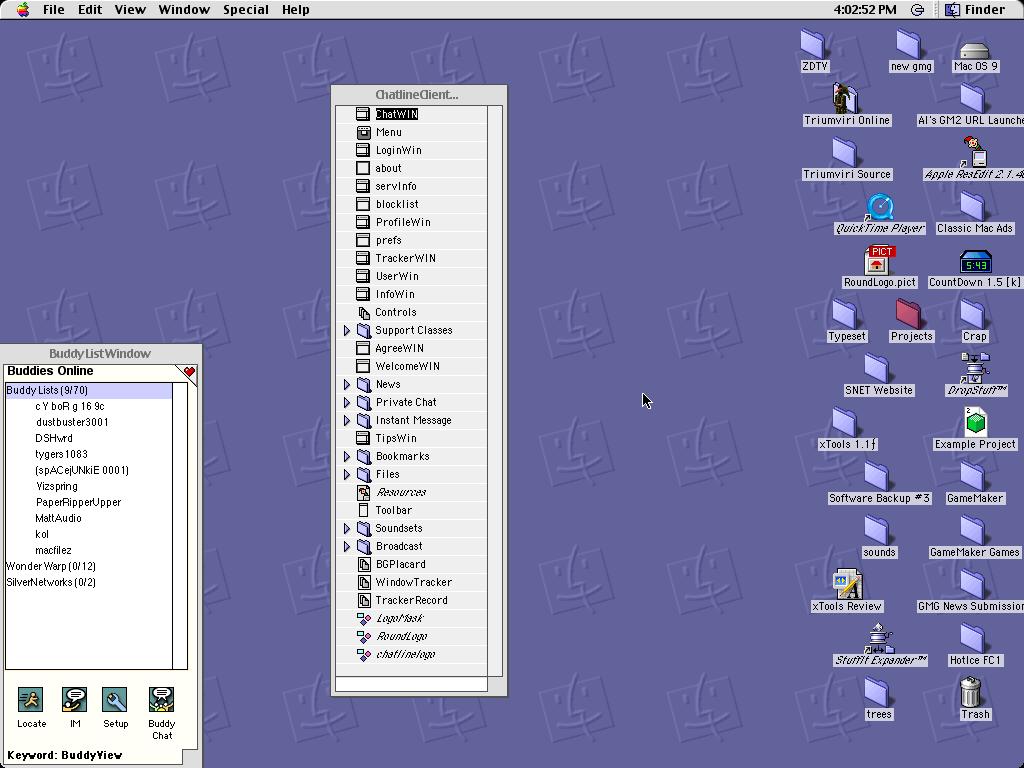1024x768 pixels.
Task: Expand the Files folder disclosure triangle
Action: coord(347,475)
